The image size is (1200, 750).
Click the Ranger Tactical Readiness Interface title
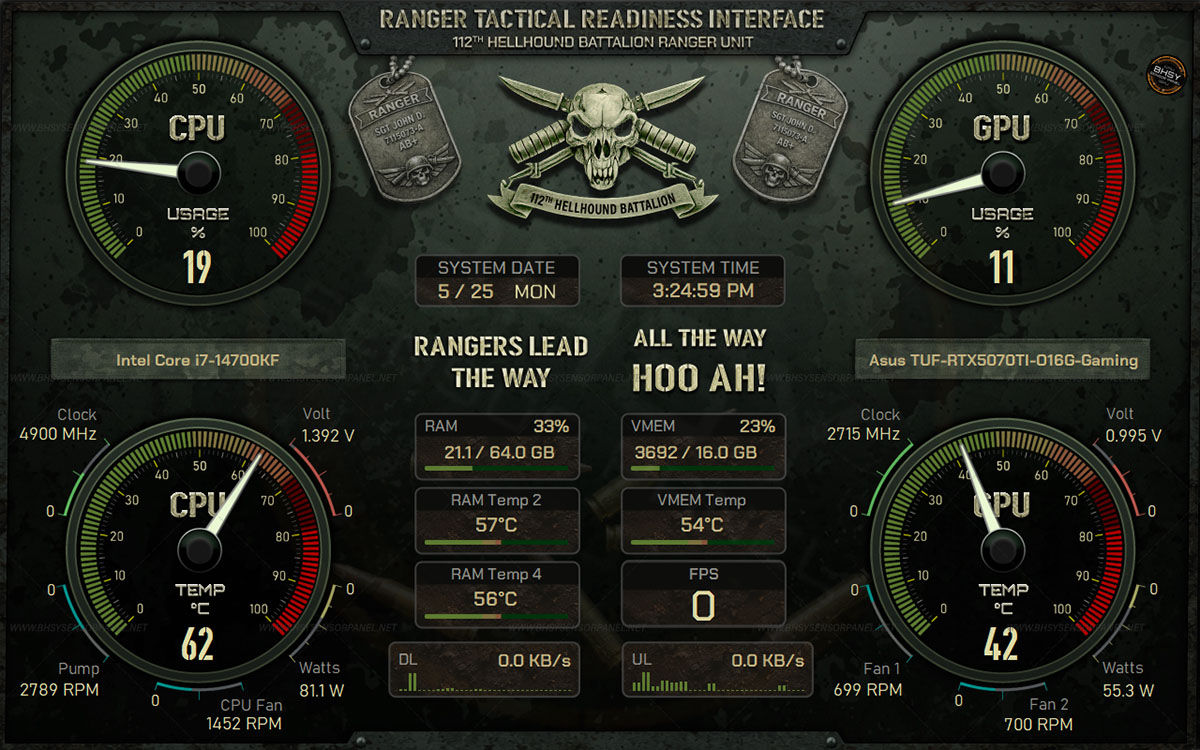click(x=602, y=19)
